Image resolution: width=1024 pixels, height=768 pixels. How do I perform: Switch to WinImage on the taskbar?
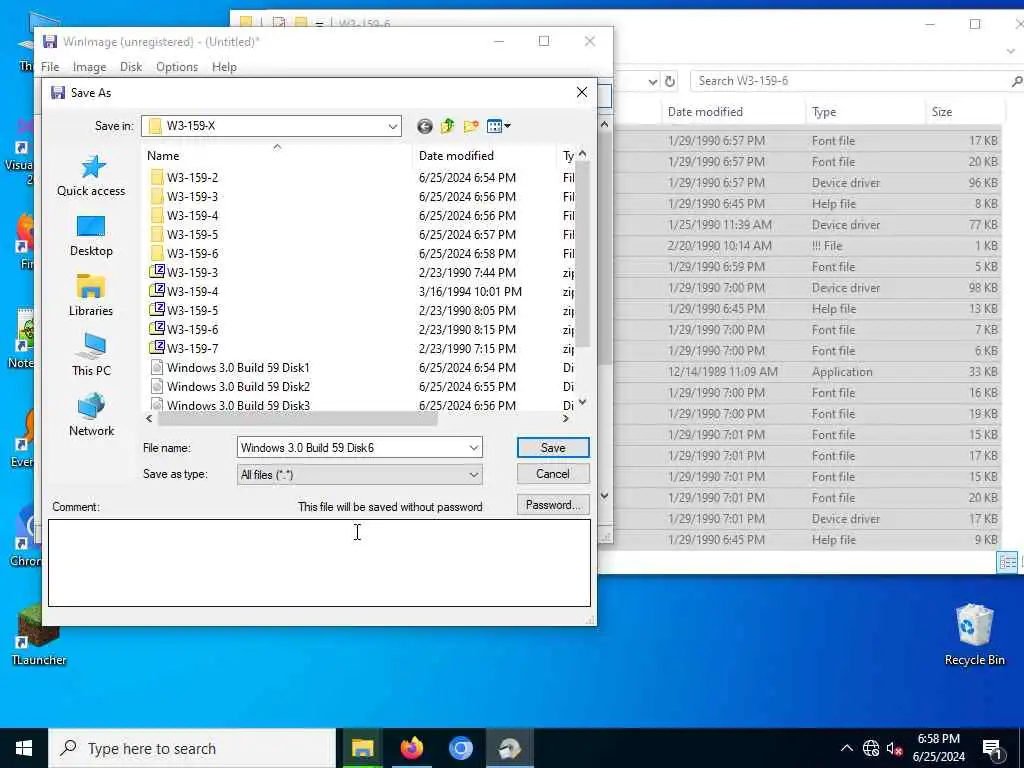click(x=509, y=748)
